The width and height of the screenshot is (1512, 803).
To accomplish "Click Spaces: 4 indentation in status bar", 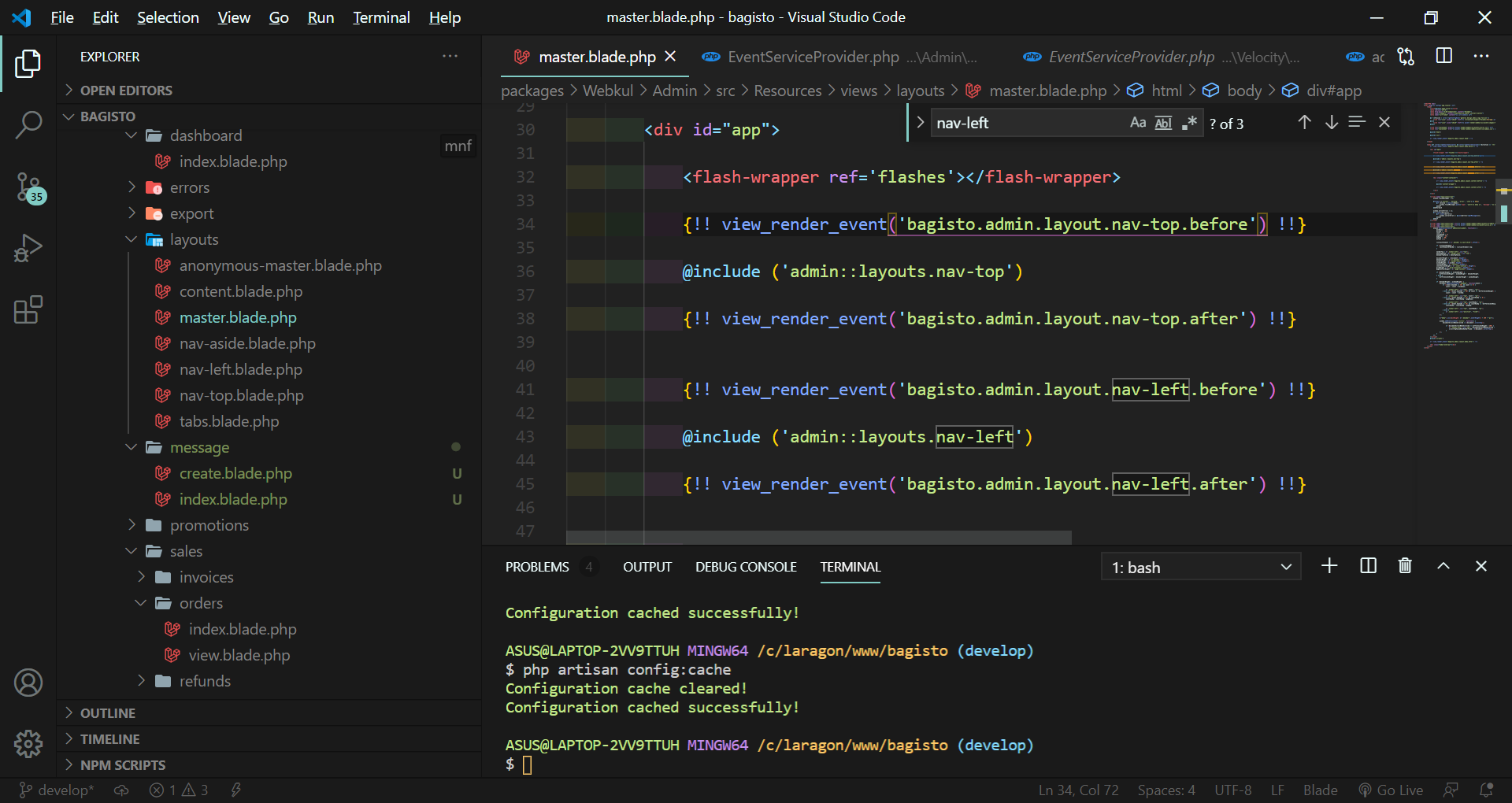I will (1166, 790).
